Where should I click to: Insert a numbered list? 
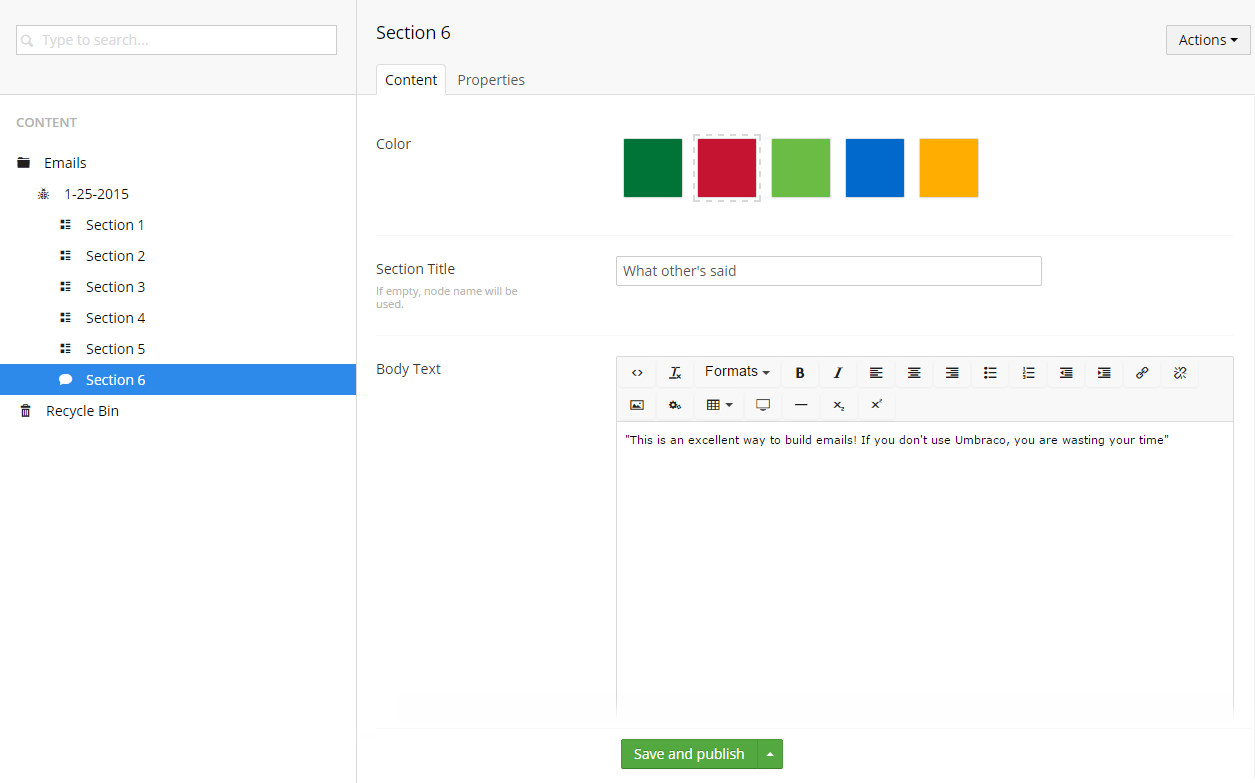1028,373
